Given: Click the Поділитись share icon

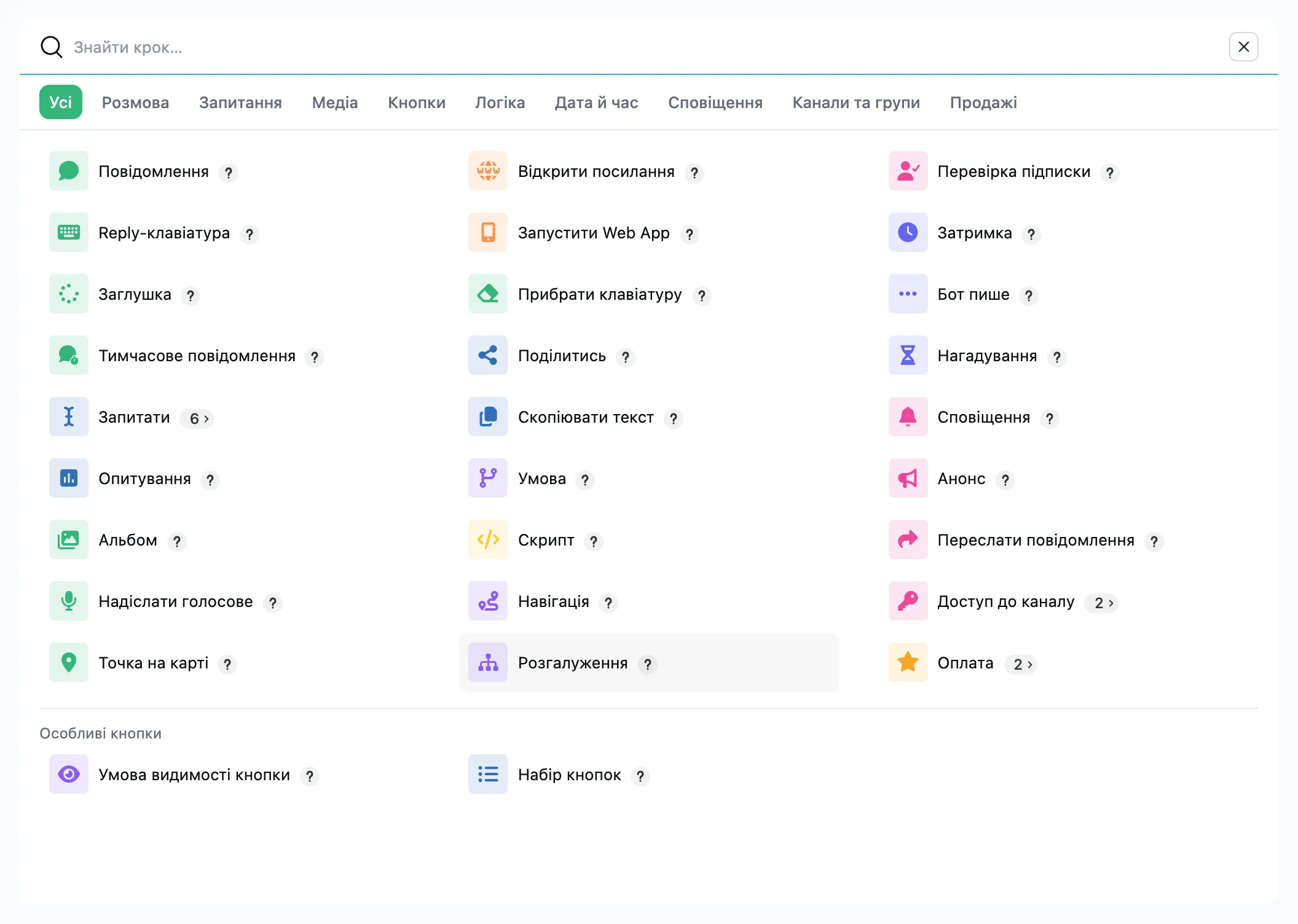Looking at the screenshot, I should tap(488, 355).
